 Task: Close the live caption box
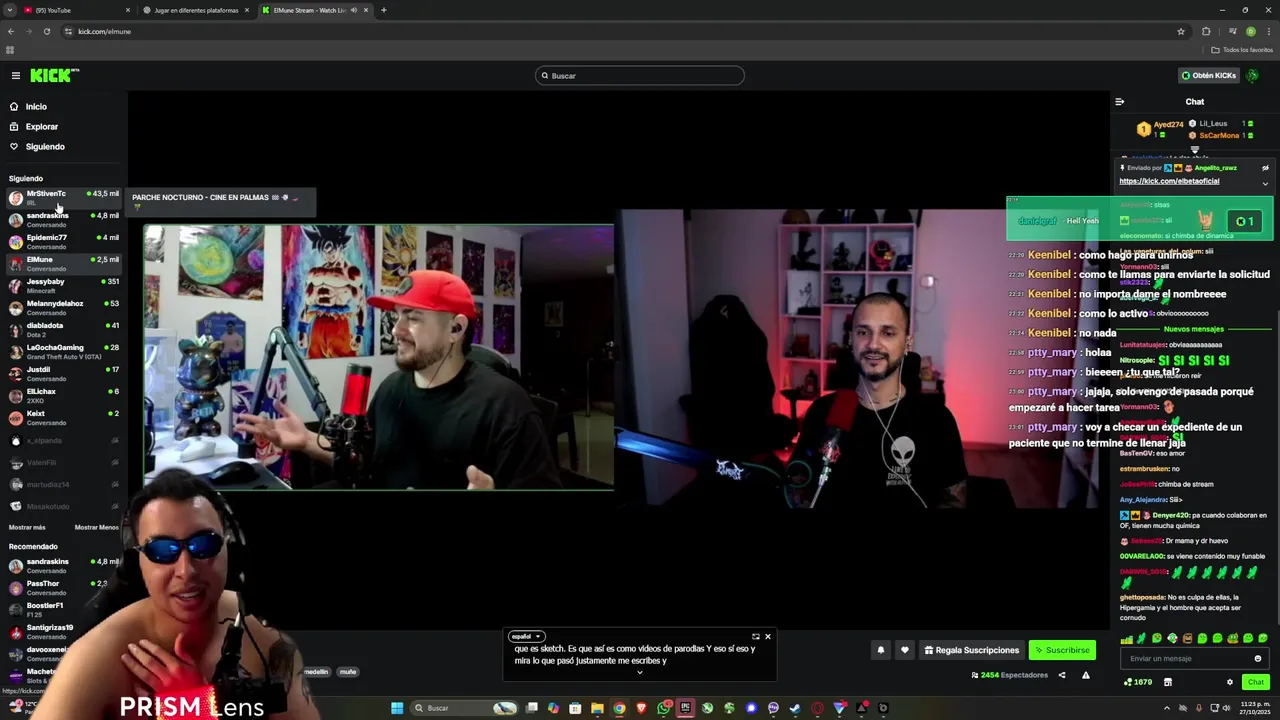pyautogui.click(x=768, y=637)
